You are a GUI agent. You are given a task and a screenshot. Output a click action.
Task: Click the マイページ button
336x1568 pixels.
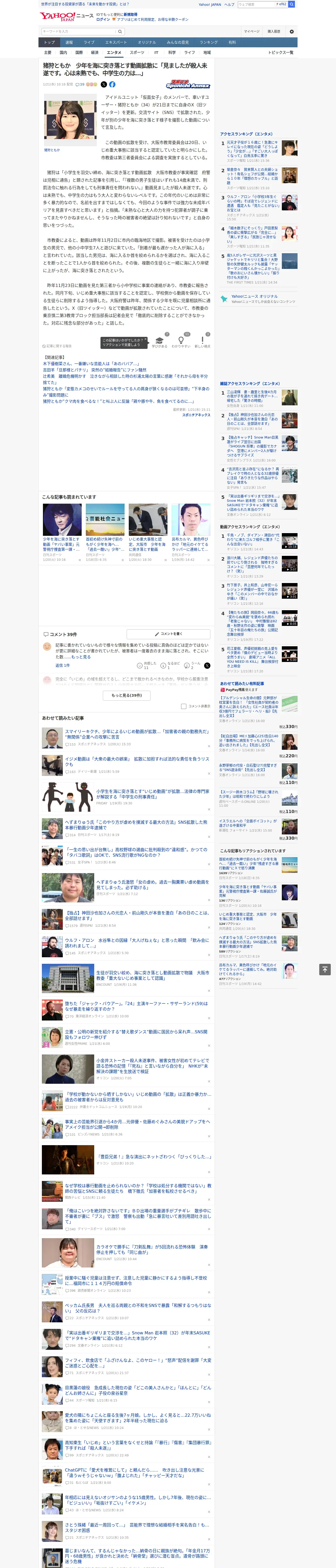[252, 31]
